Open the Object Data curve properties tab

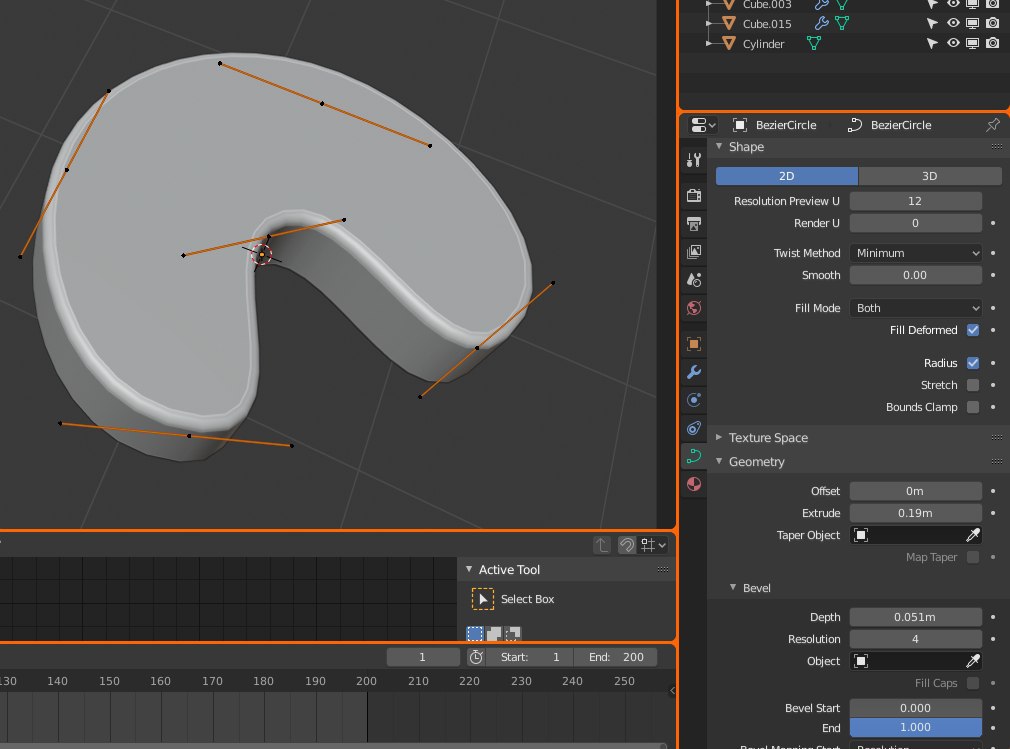coord(694,456)
